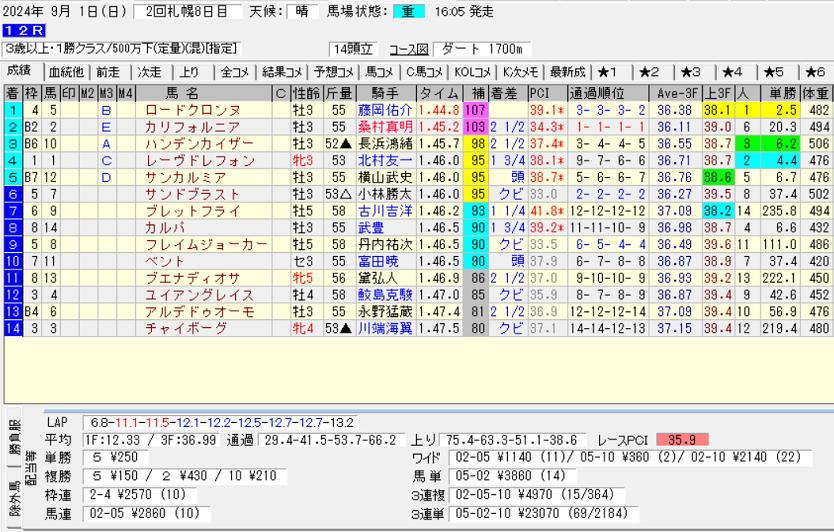Image resolution: width=834 pixels, height=532 pixels.
Task: Open the K次メモ tab
Action: (x=520, y=71)
